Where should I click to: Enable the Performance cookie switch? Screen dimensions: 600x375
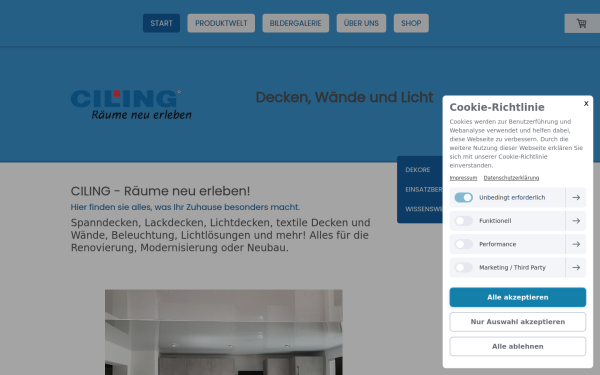pos(463,244)
